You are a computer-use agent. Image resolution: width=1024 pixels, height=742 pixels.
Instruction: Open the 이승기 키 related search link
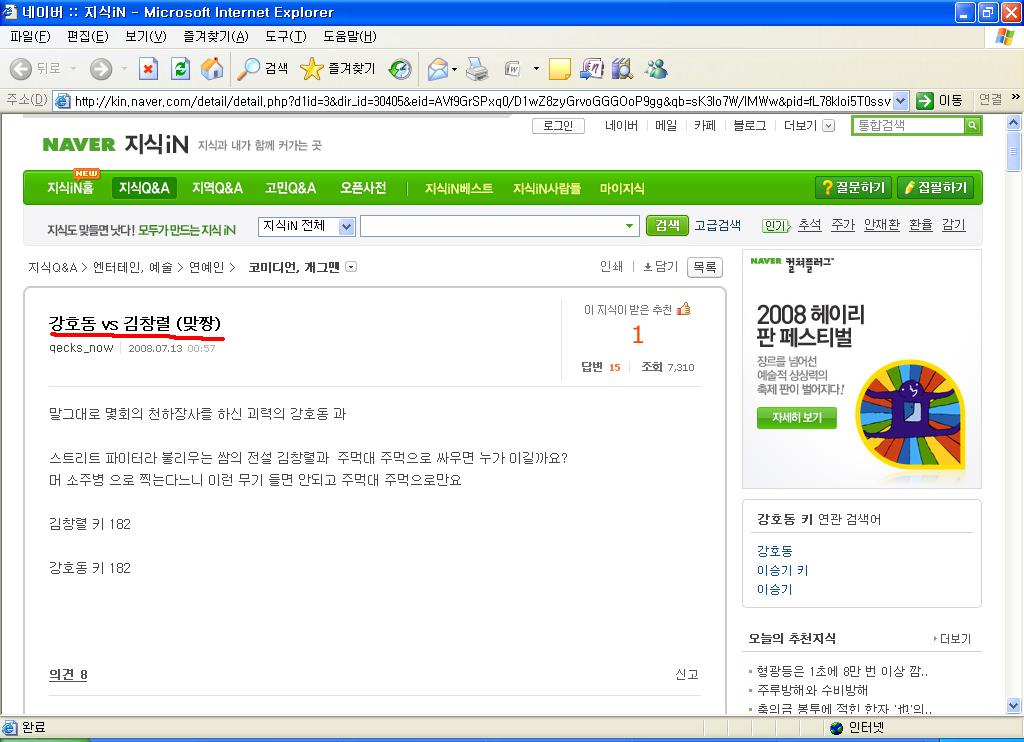(x=782, y=570)
